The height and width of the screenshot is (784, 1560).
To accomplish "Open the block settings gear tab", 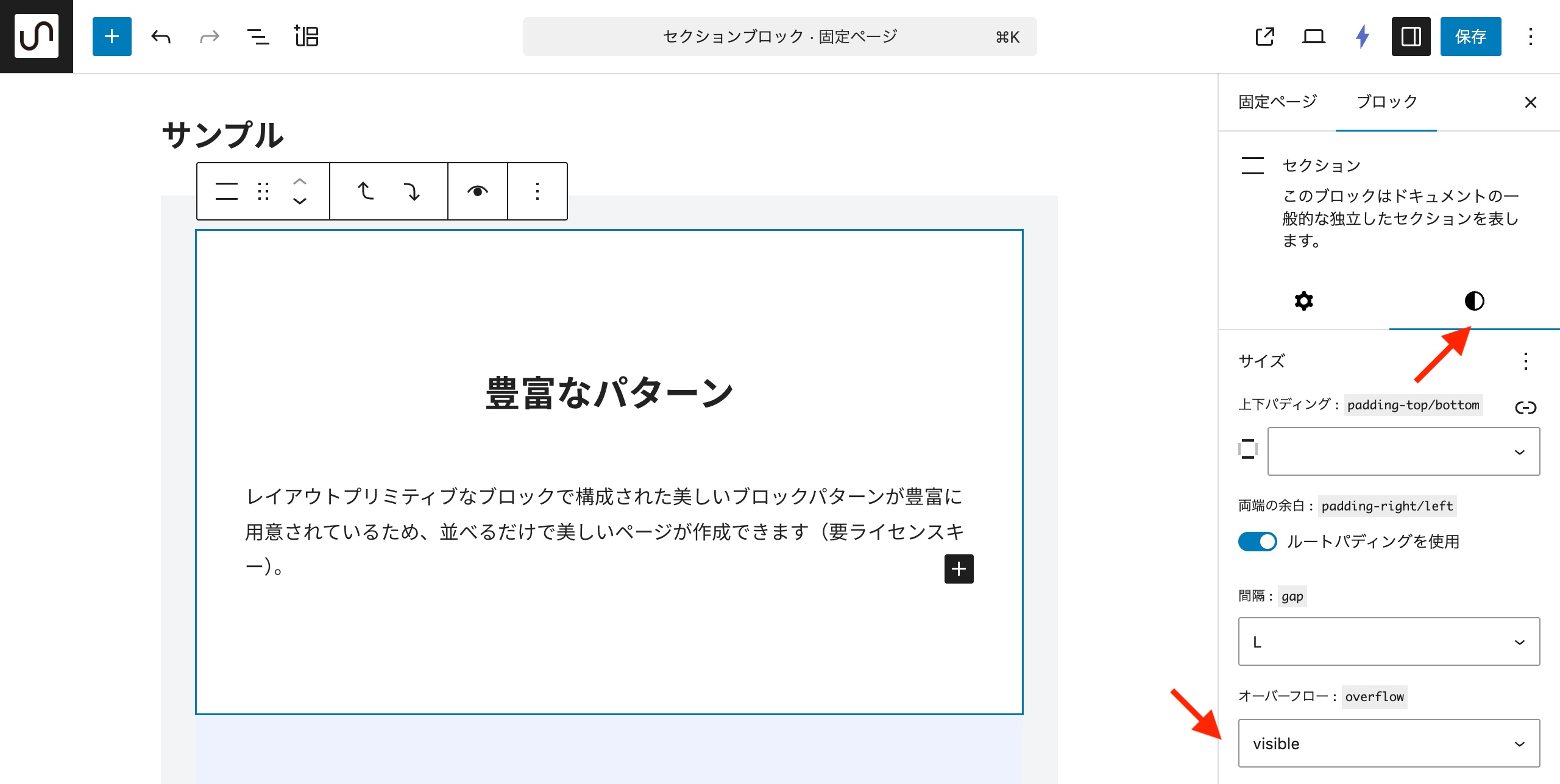I will 1303,301.
